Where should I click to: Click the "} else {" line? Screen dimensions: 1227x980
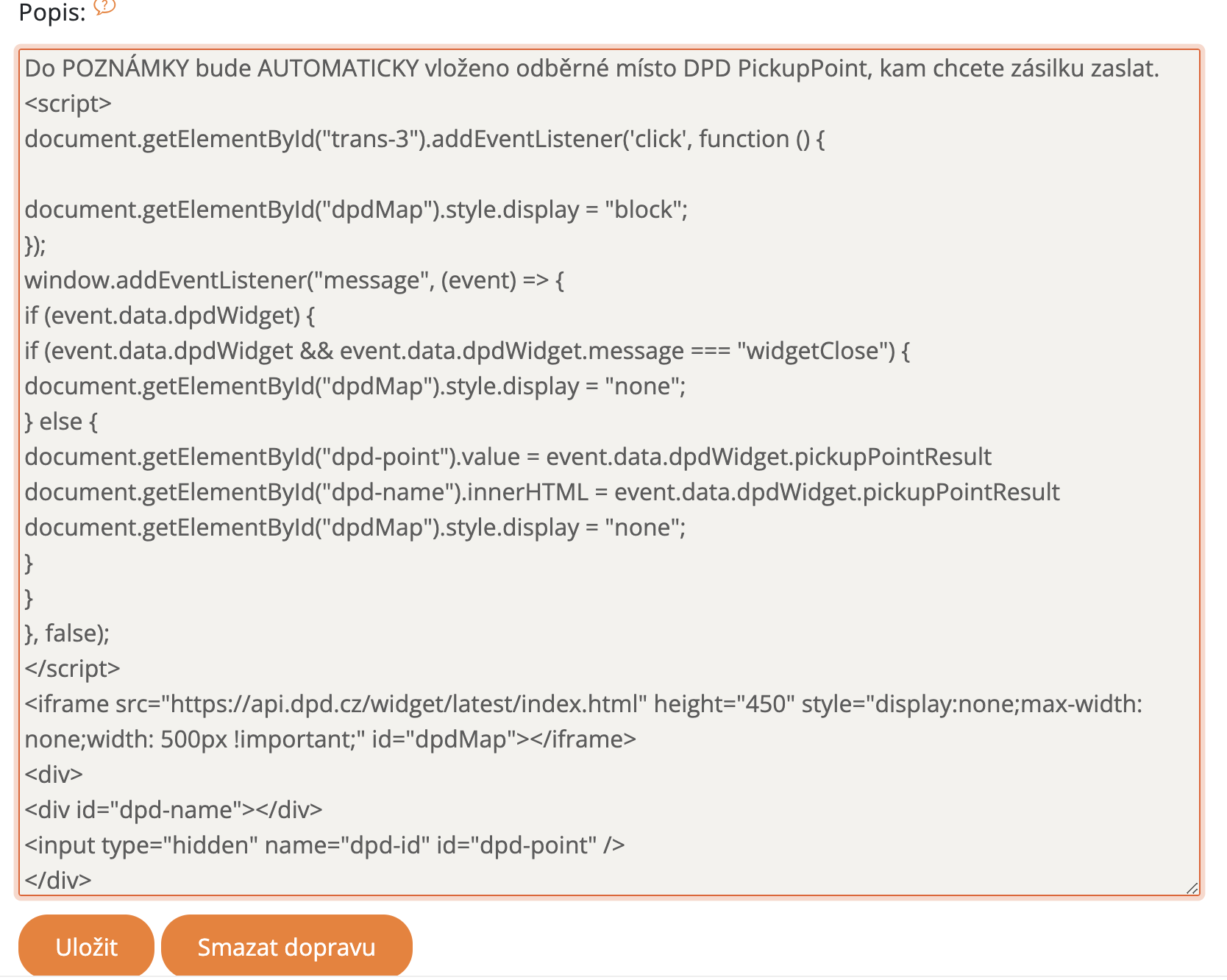coord(61,422)
